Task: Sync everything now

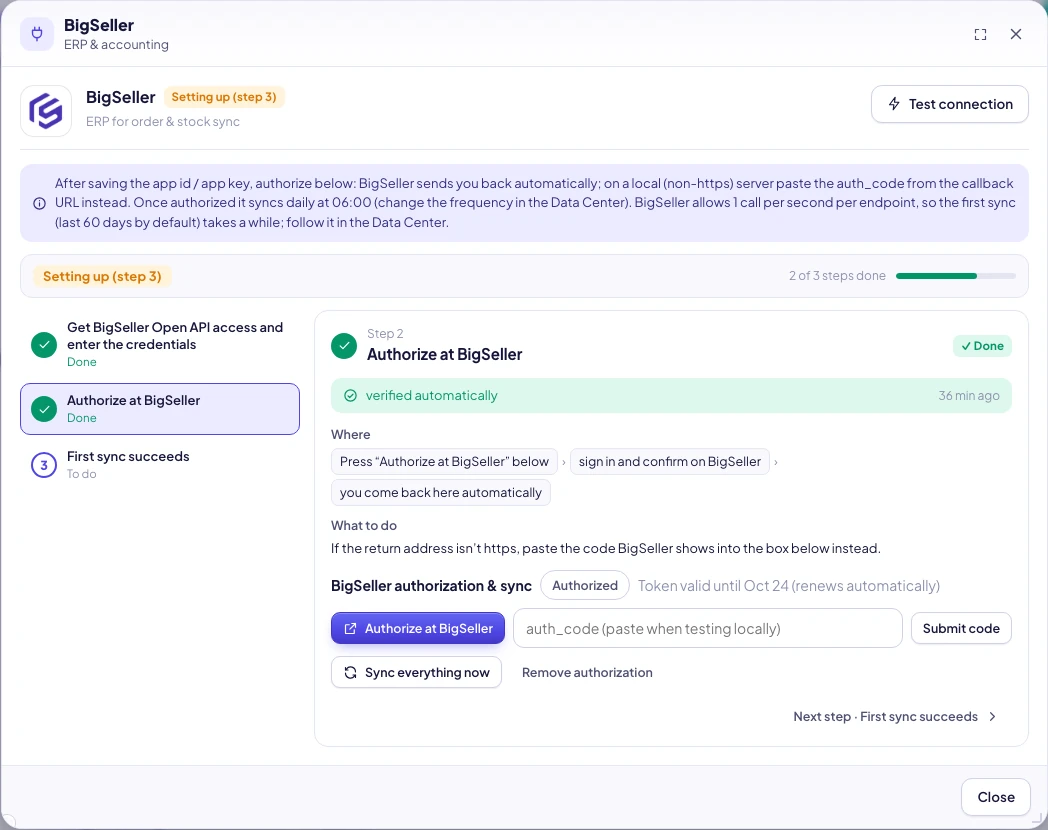Action: 416,672
